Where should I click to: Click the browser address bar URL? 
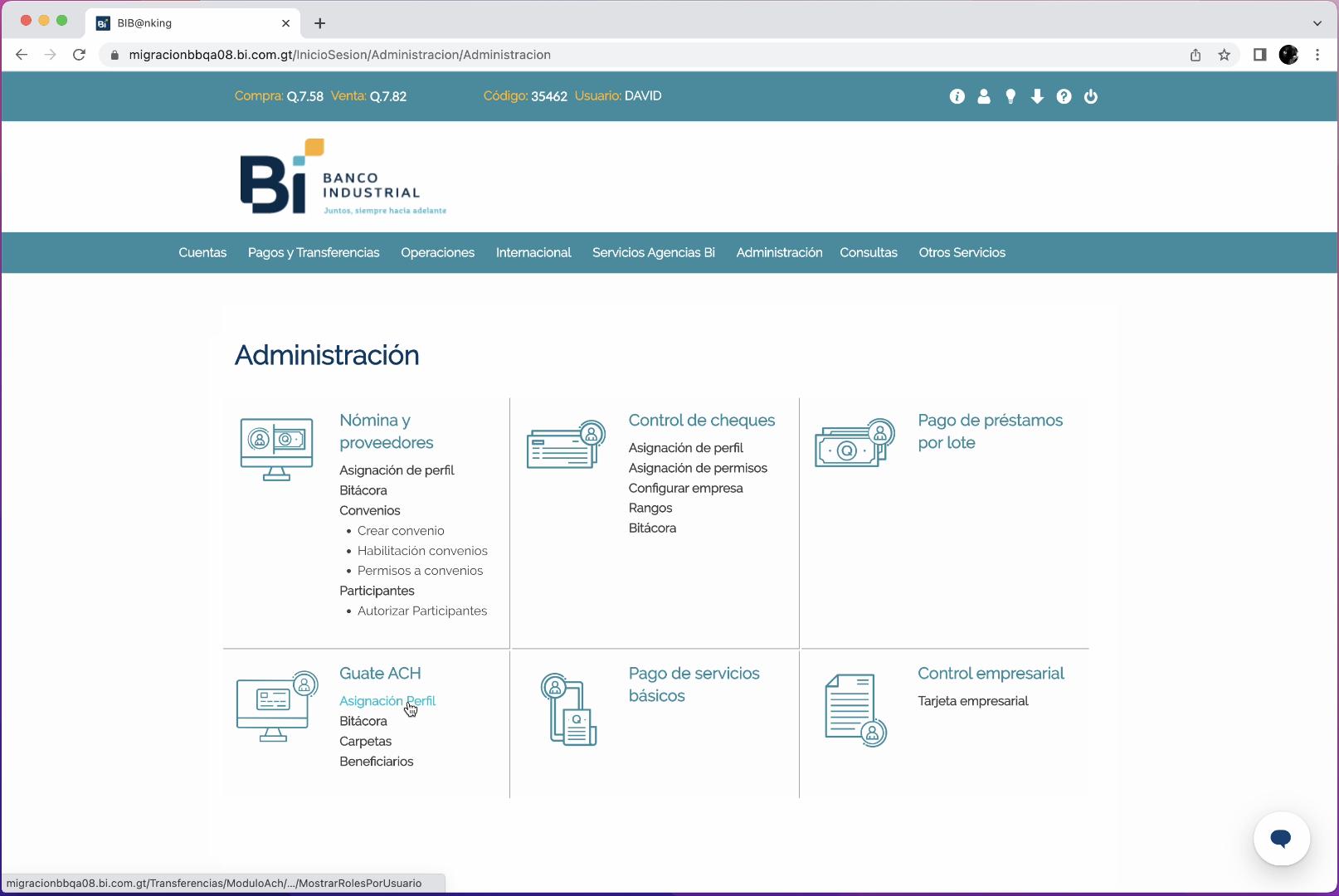[x=340, y=55]
